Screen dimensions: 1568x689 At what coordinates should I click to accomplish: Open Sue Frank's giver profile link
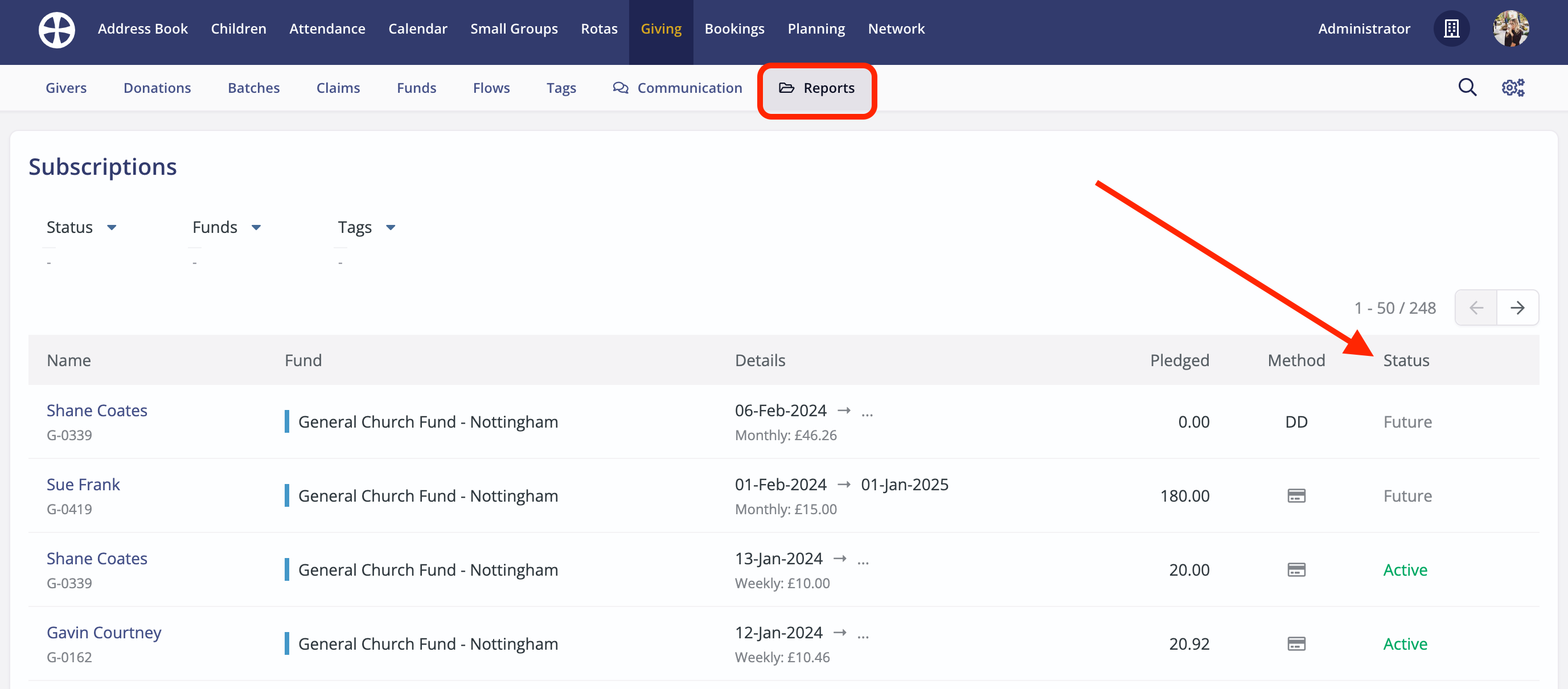pos(83,485)
